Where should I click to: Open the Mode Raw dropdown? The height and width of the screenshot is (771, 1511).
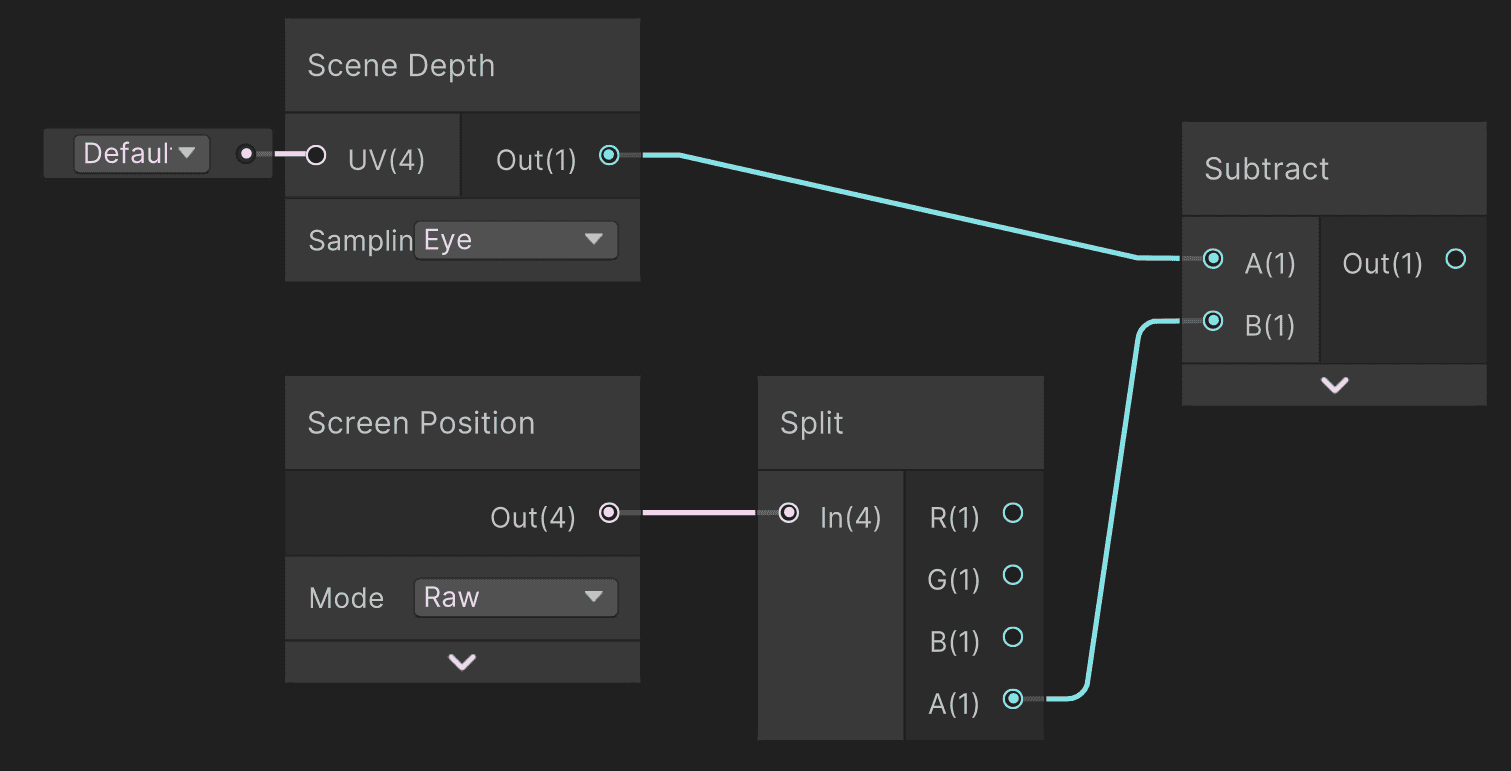515,598
